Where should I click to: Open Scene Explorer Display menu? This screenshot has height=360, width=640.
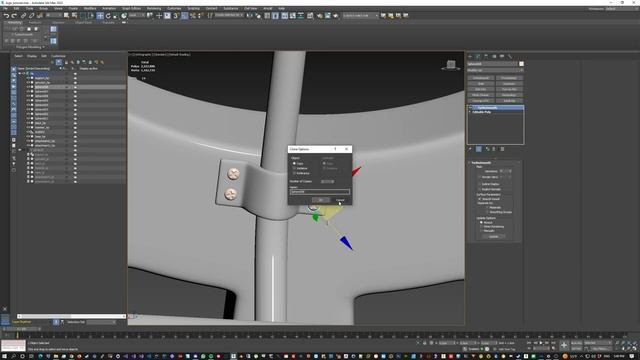(32, 56)
